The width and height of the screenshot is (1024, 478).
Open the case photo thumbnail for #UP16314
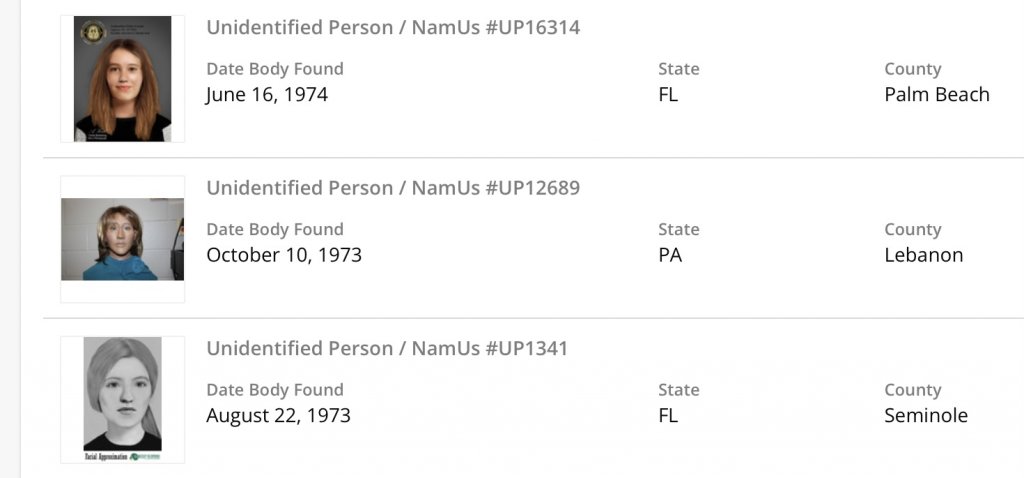point(122,79)
